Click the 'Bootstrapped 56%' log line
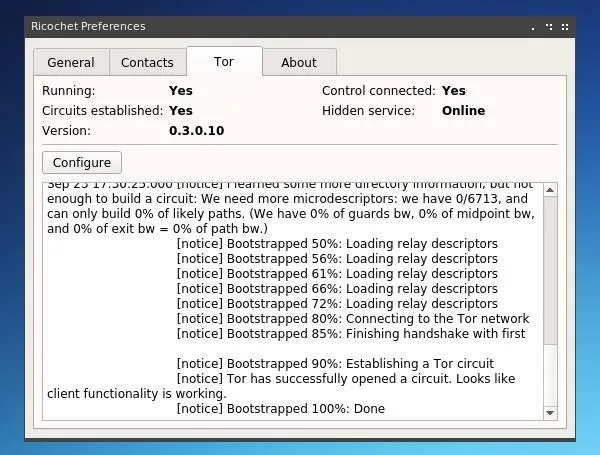The image size is (600, 455). pyautogui.click(x=337, y=259)
